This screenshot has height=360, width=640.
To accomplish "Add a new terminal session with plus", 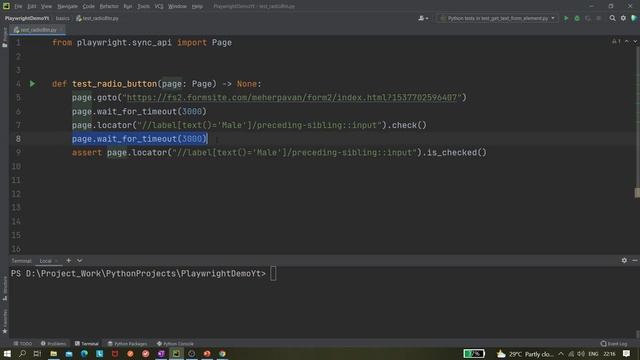I will coord(69,260).
